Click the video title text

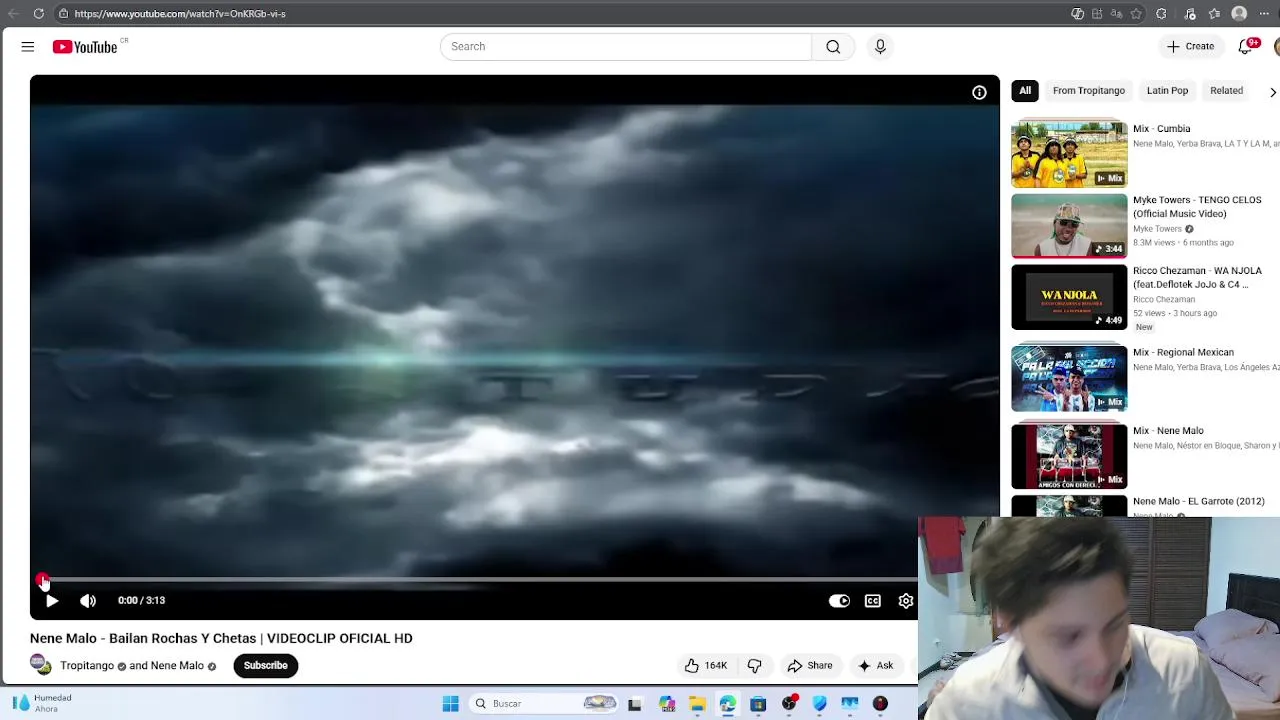click(x=221, y=638)
